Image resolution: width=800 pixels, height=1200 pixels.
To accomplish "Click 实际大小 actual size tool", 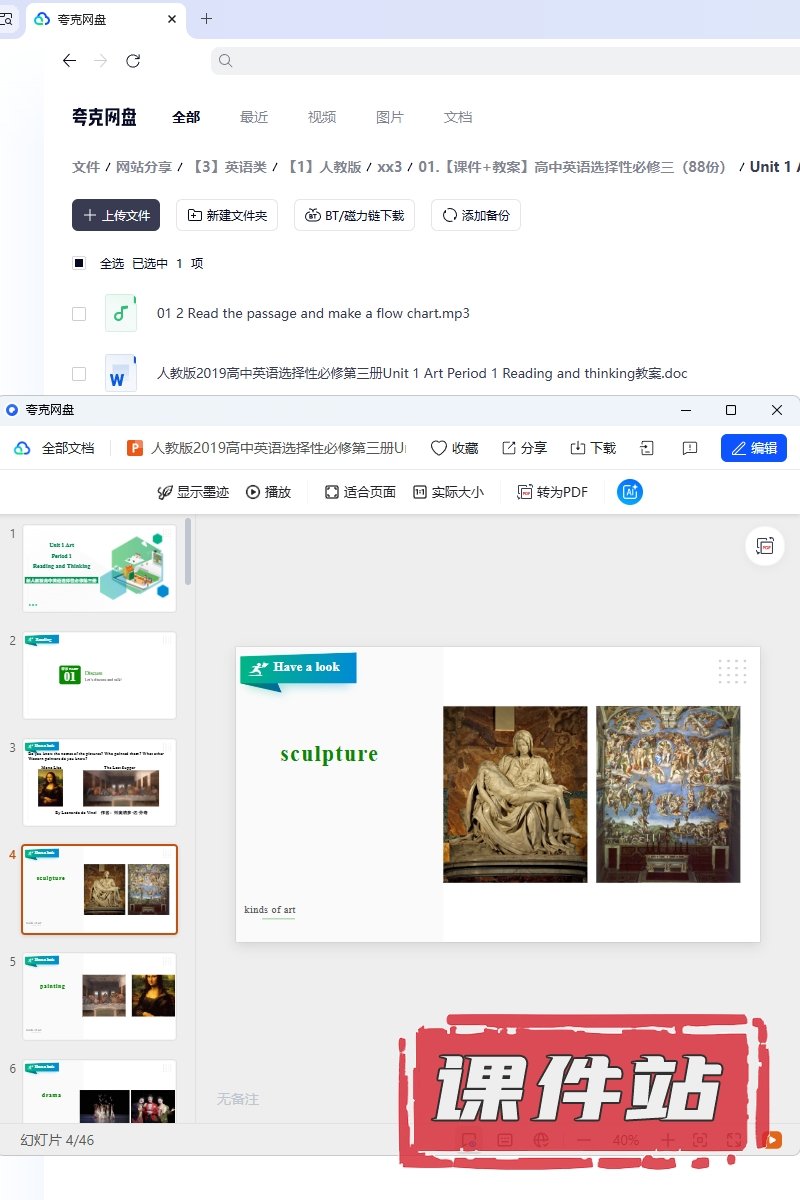I will click(448, 492).
